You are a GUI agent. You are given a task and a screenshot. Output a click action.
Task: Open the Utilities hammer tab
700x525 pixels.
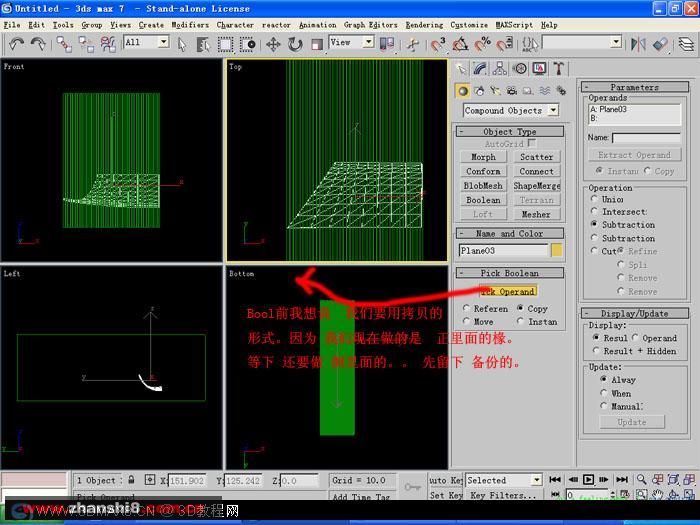[558, 68]
